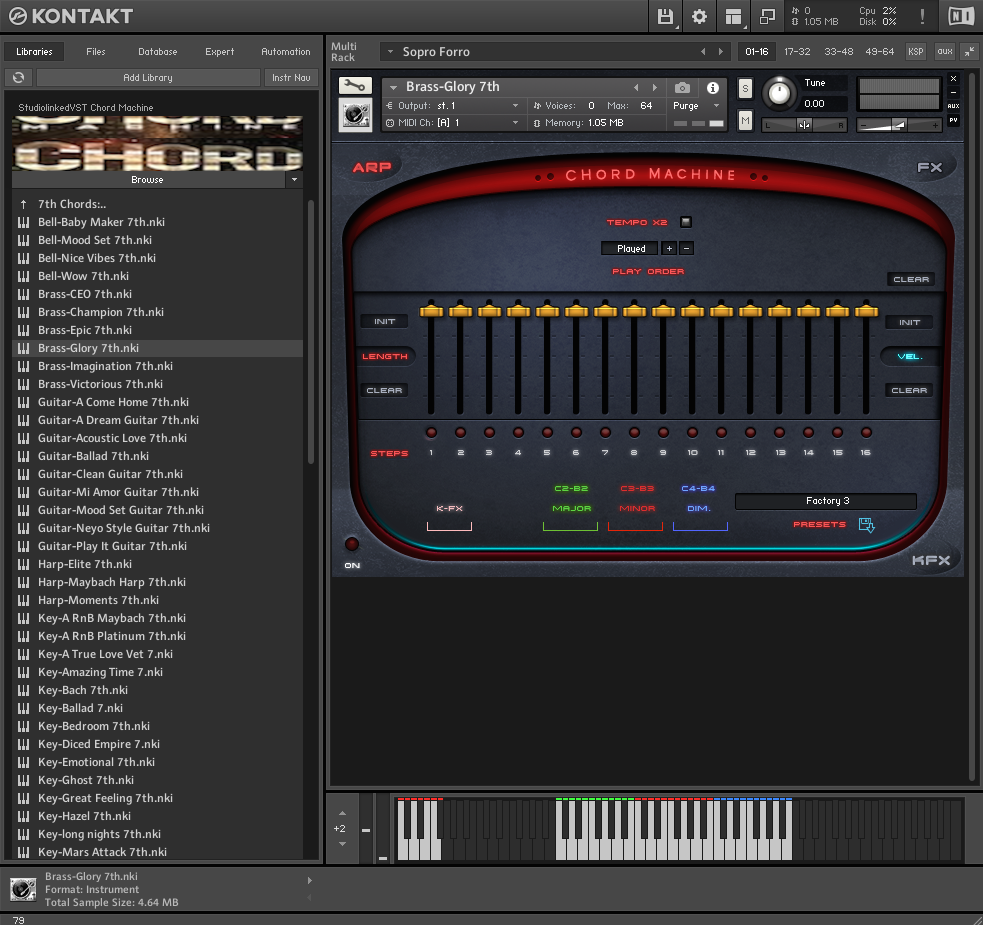Show rack page 33-48
This screenshot has width=983, height=925.
(x=839, y=52)
